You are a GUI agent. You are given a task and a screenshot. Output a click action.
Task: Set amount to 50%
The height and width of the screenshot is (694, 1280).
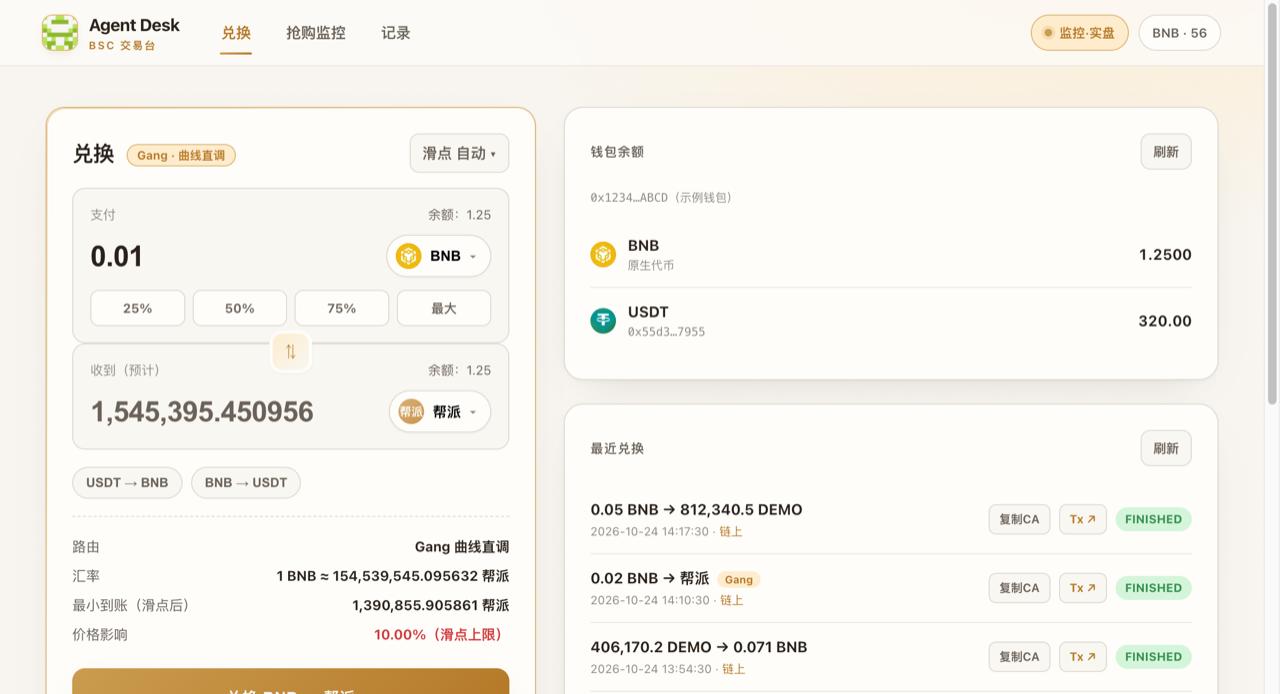[240, 308]
